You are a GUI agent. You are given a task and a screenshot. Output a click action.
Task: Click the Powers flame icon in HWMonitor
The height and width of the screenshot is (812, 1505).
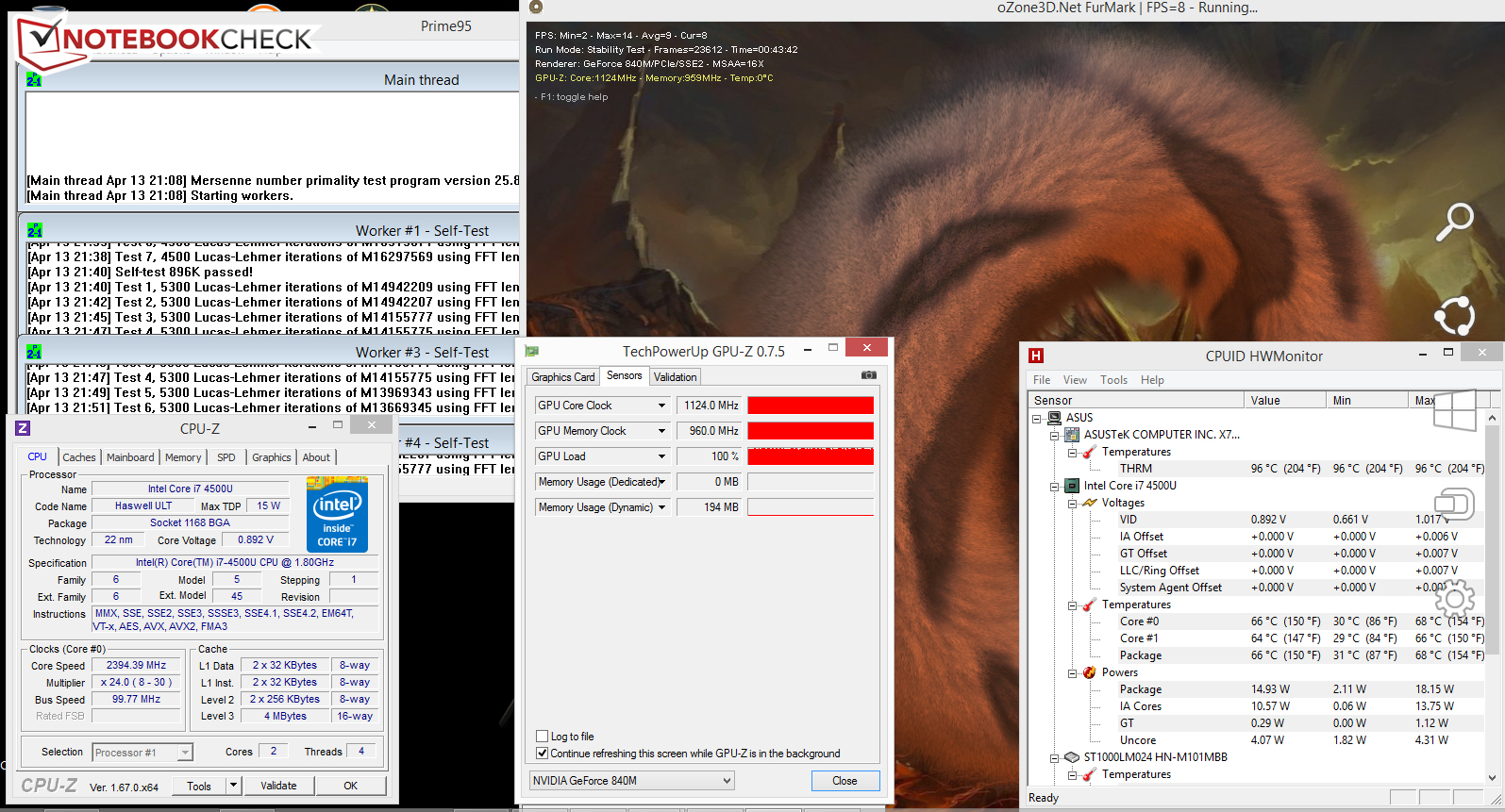pyautogui.click(x=1090, y=672)
